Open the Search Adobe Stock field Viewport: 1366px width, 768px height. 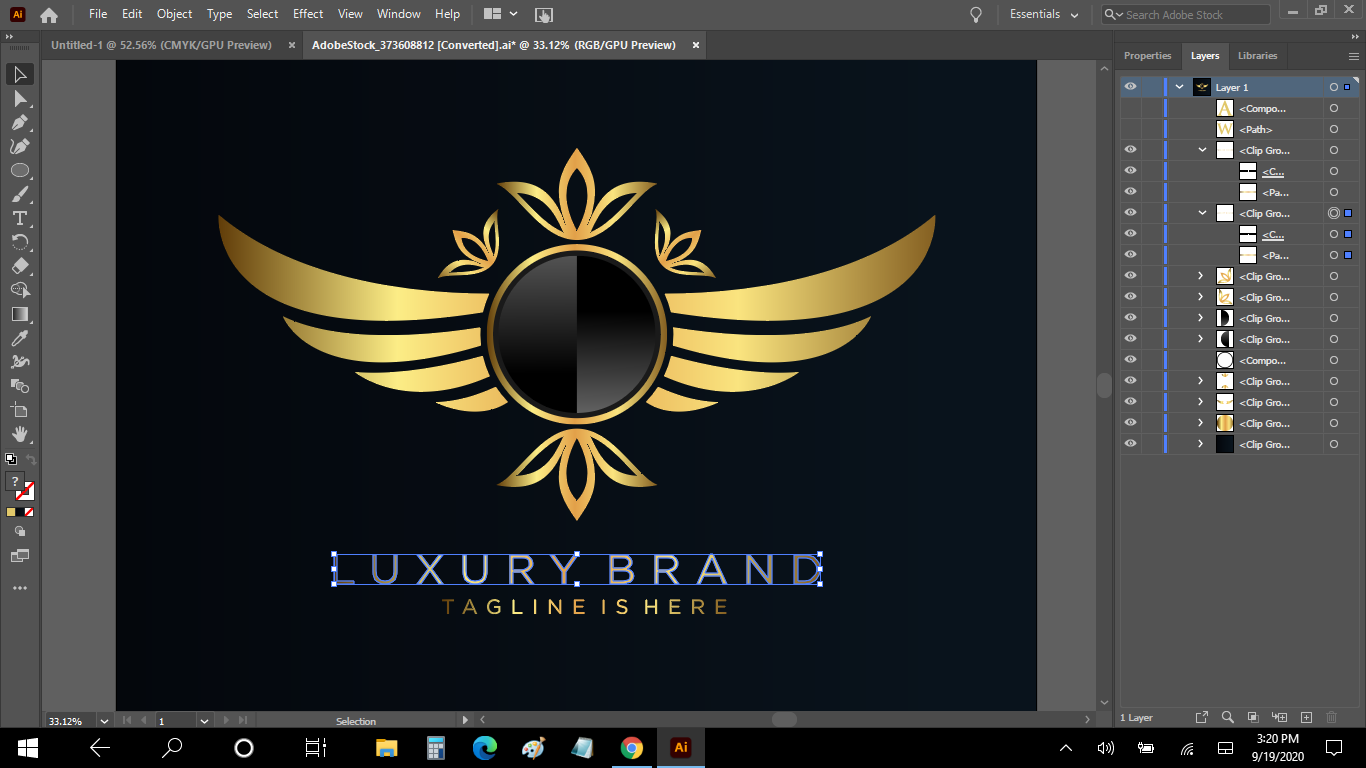(1184, 14)
